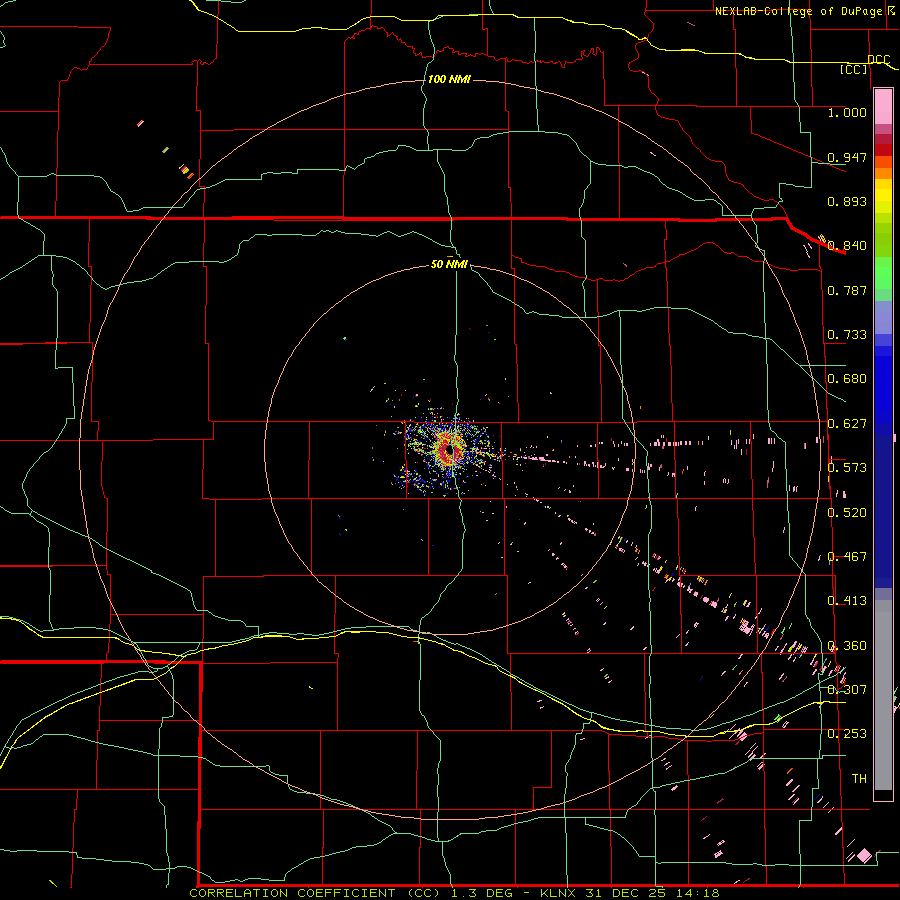Click the 0.253 scale value
The width and height of the screenshot is (900, 900).
pos(847,734)
